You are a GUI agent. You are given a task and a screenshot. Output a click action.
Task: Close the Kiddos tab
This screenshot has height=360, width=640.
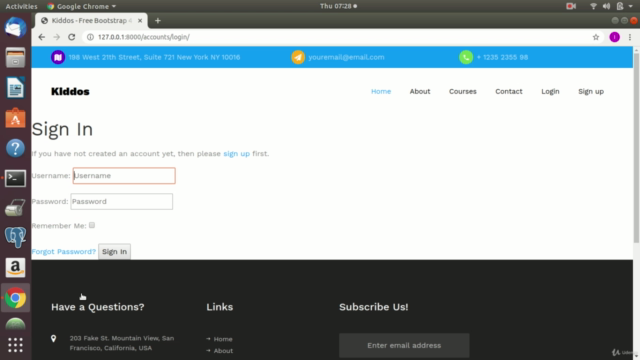click(140, 20)
